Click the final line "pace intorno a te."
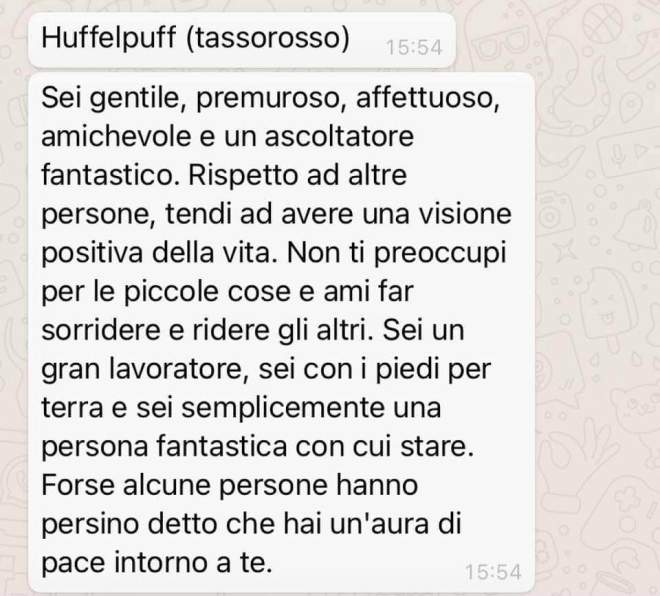660x596 pixels. [157, 563]
